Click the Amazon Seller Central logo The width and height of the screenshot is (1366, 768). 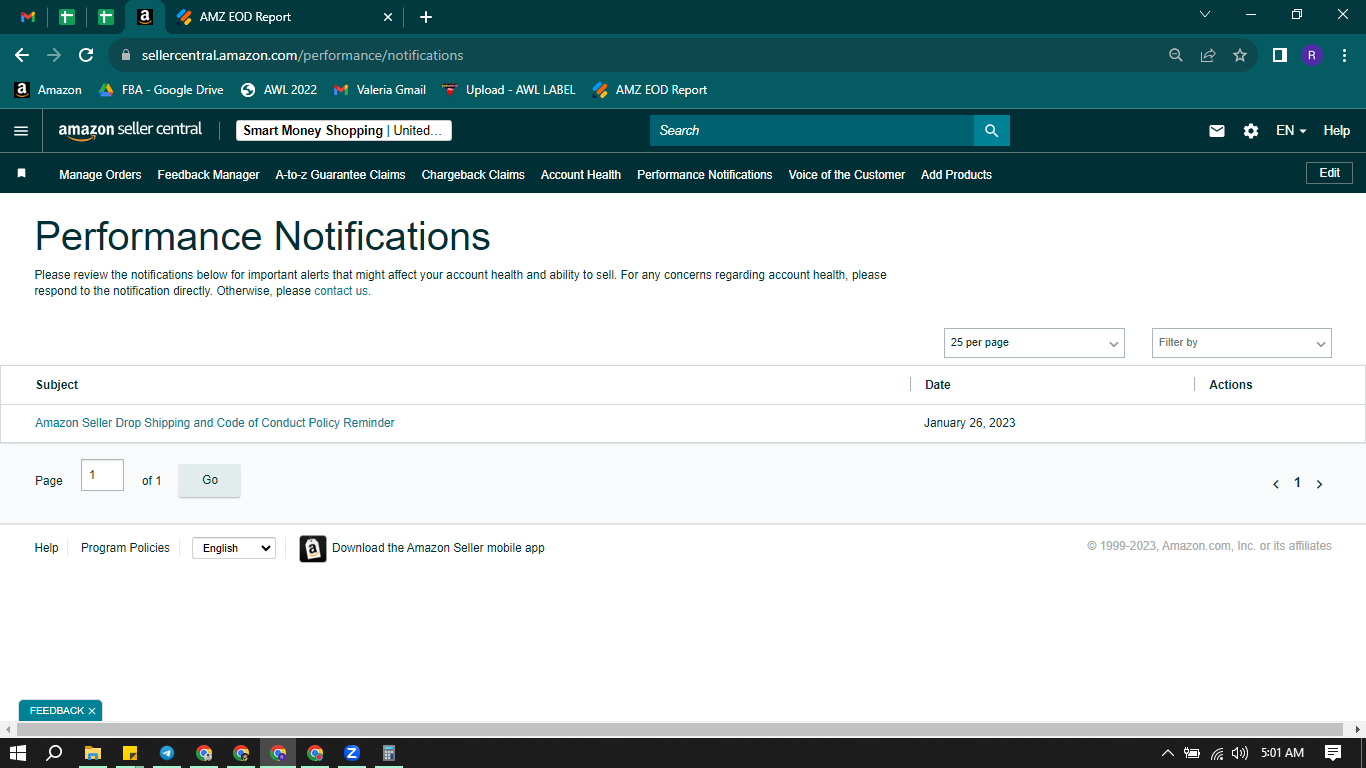[130, 130]
